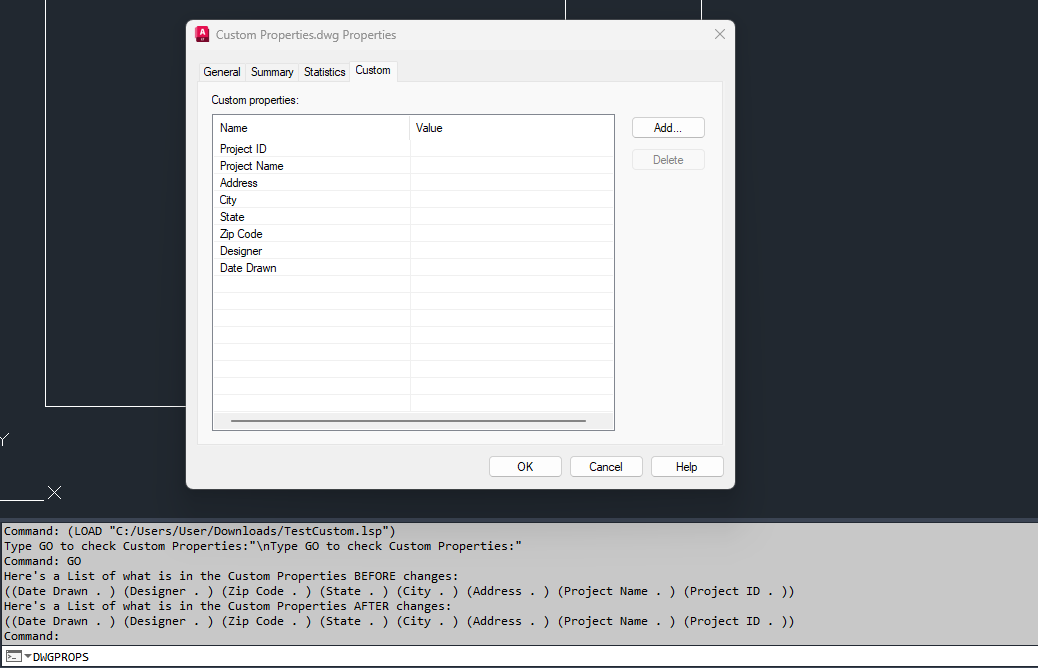Switch to the General tab

pyautogui.click(x=221, y=71)
